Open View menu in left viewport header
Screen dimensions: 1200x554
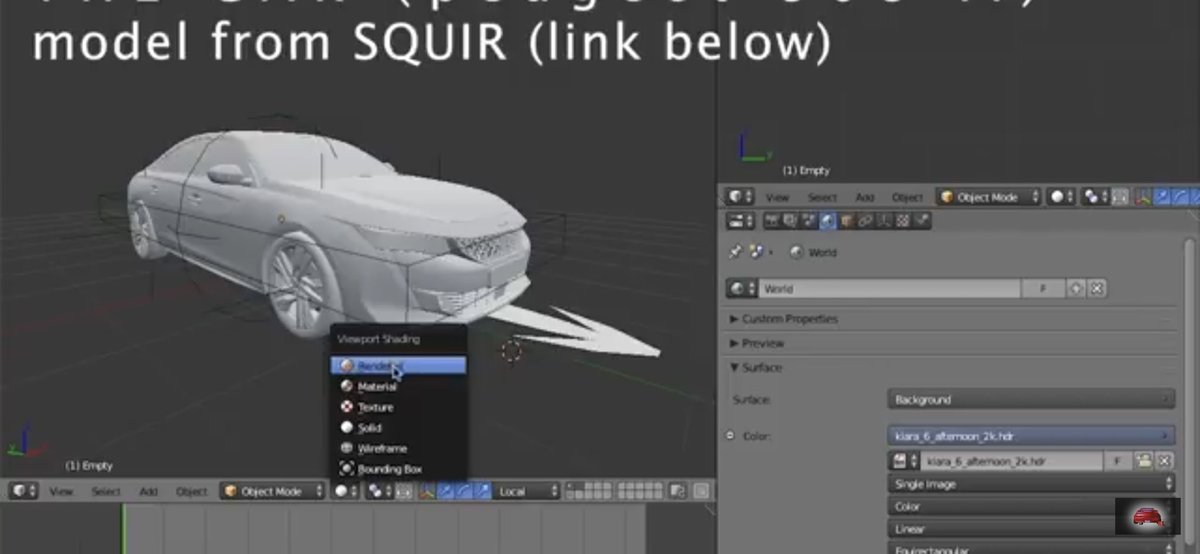click(62, 491)
